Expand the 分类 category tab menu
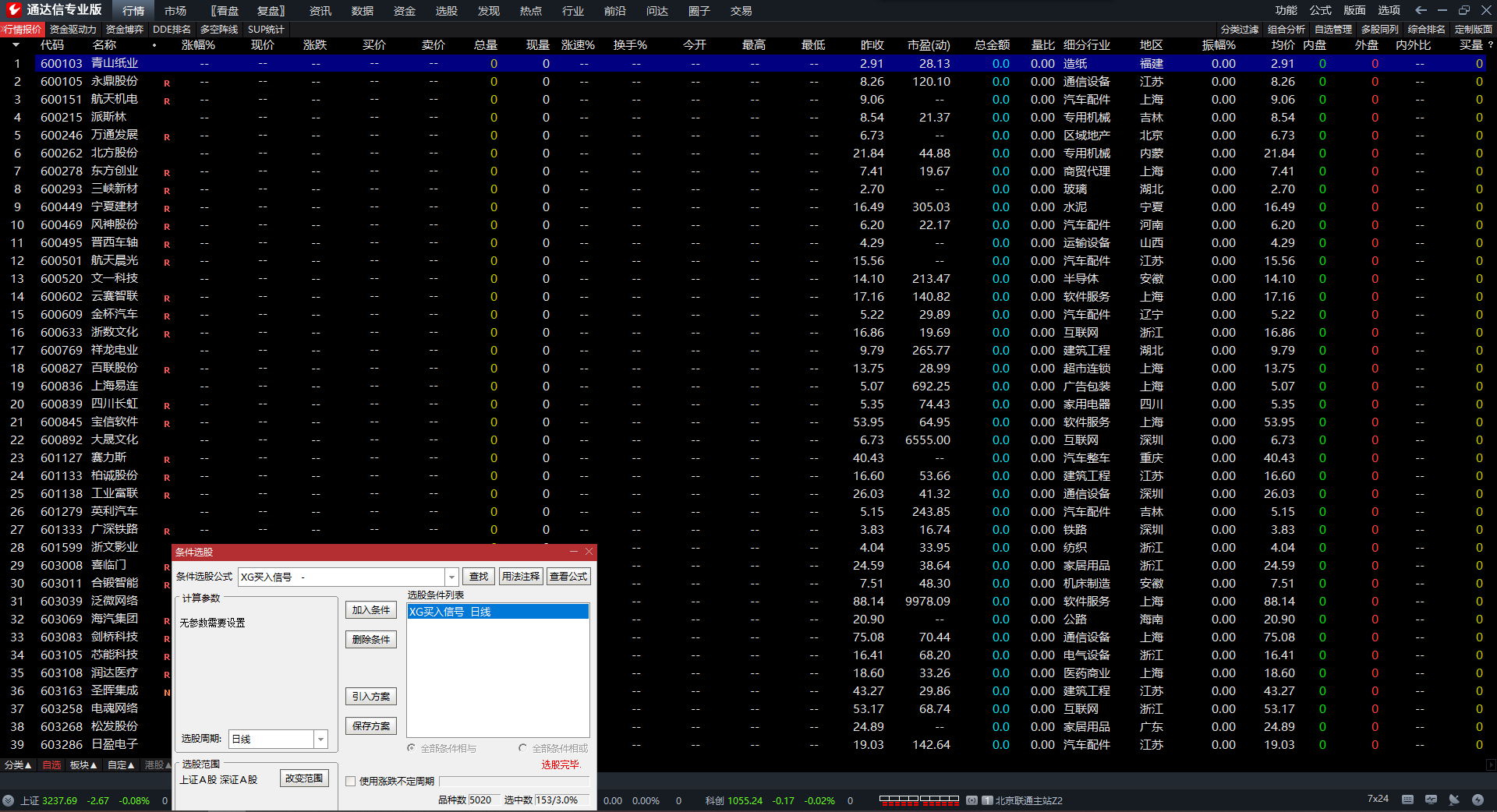Viewport: 1497px width, 812px height. point(18,765)
